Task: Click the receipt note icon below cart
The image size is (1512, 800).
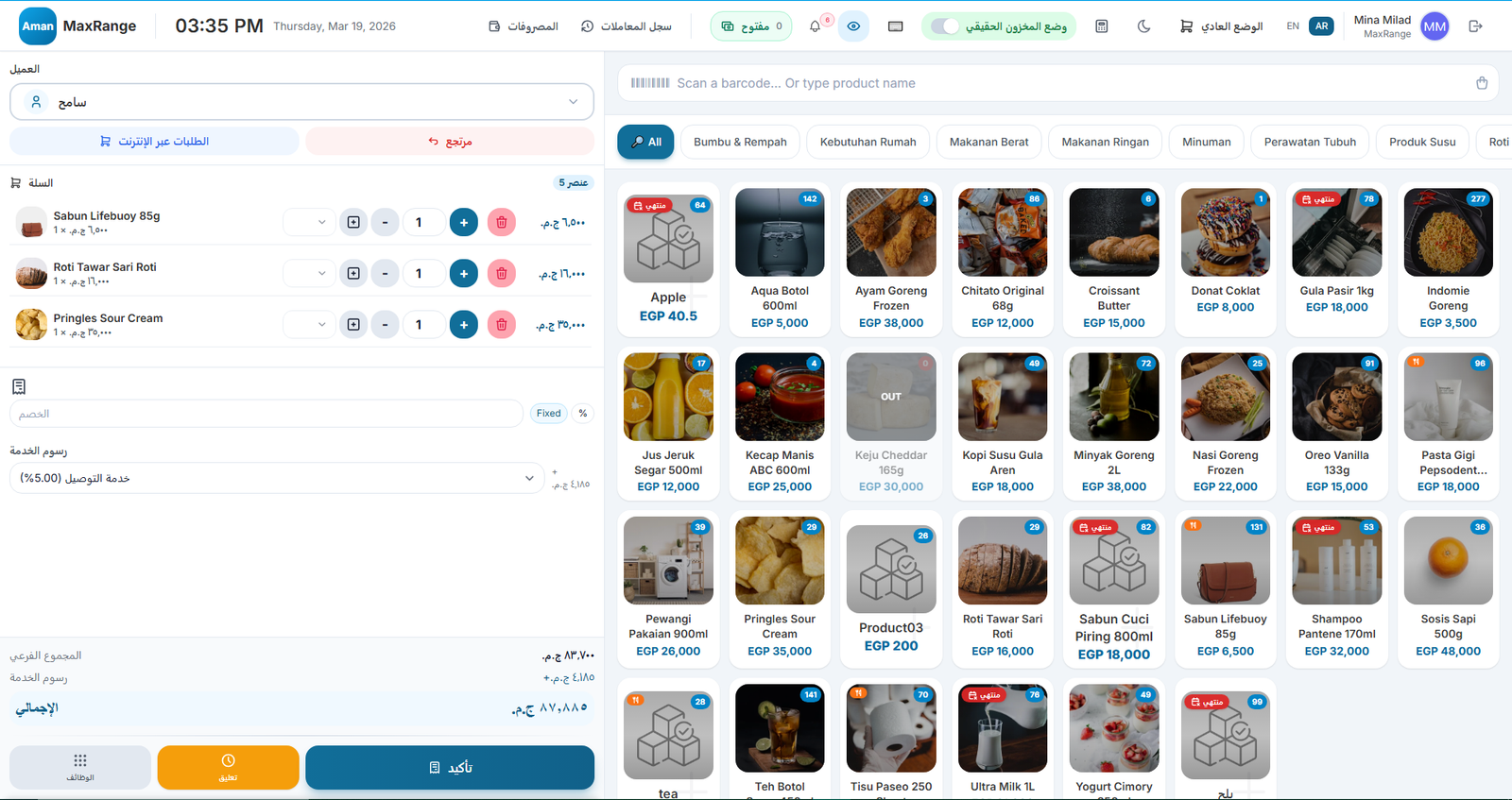Action: [19, 386]
